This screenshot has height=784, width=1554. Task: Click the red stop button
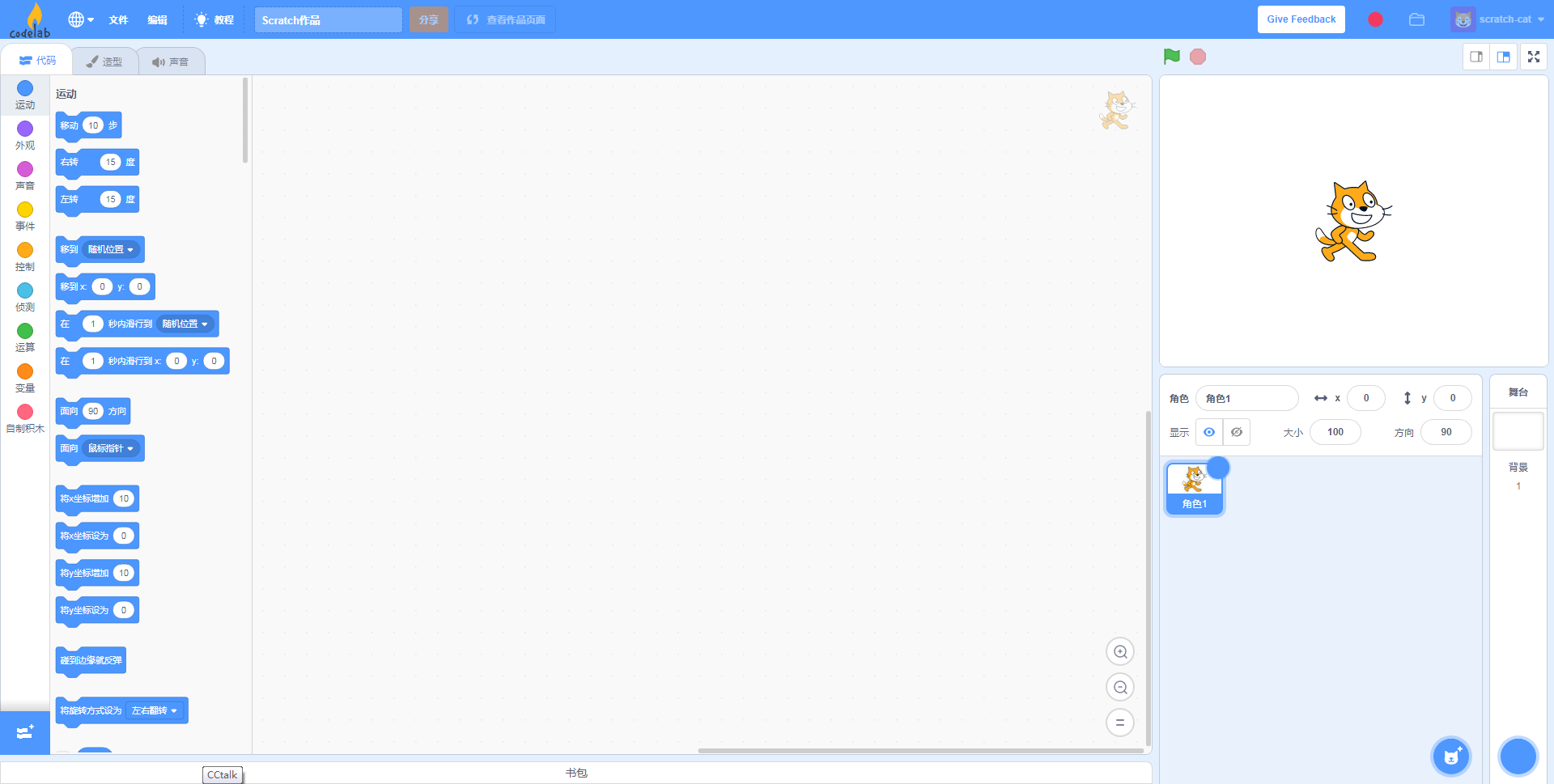click(x=1198, y=57)
